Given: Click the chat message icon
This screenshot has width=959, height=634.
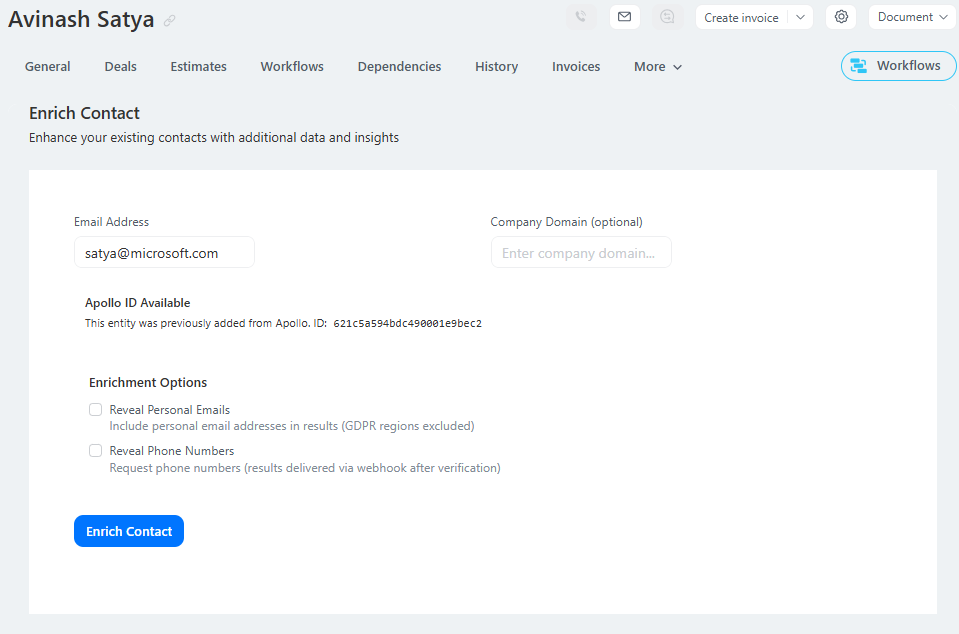Looking at the screenshot, I should pyautogui.click(x=668, y=17).
